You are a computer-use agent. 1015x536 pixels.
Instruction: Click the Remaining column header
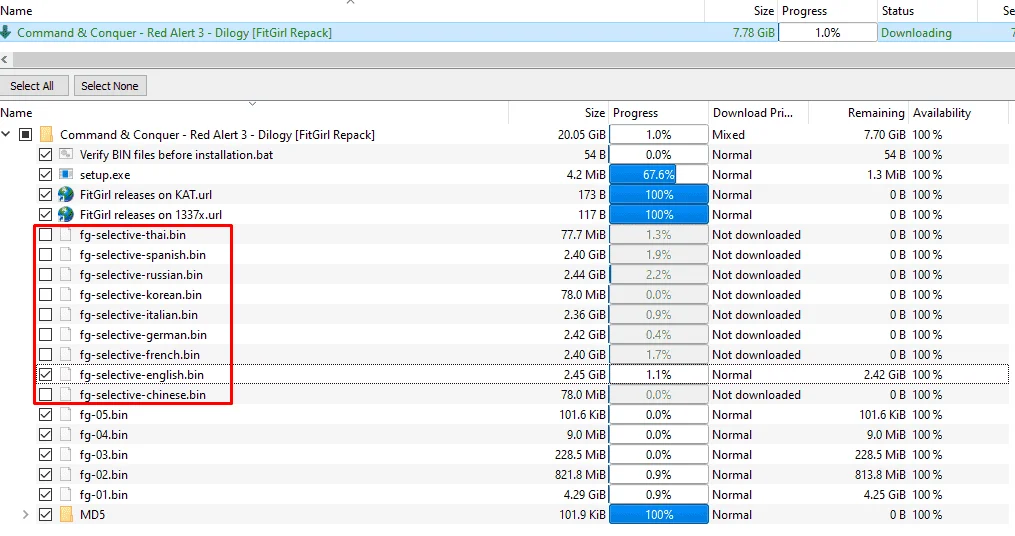[x=858, y=113]
